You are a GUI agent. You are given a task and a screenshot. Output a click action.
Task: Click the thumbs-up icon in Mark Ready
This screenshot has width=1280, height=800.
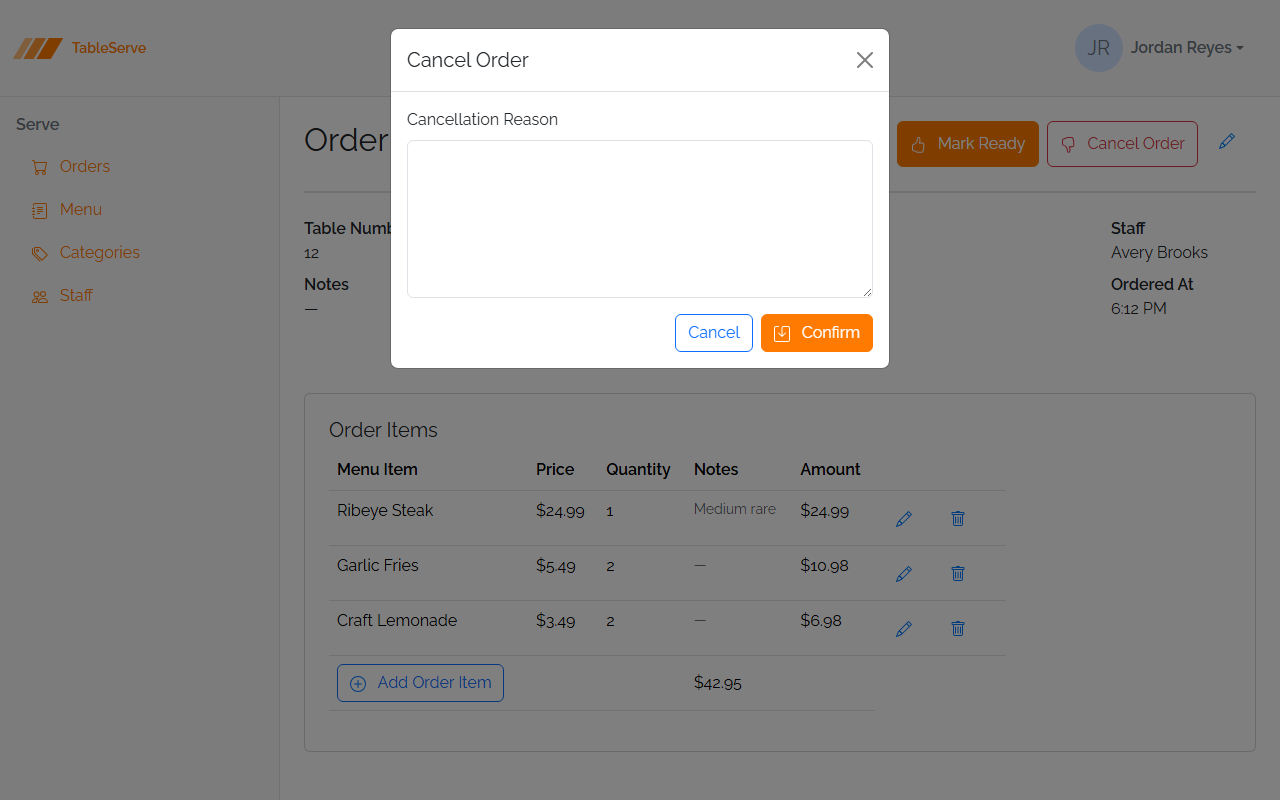click(919, 145)
